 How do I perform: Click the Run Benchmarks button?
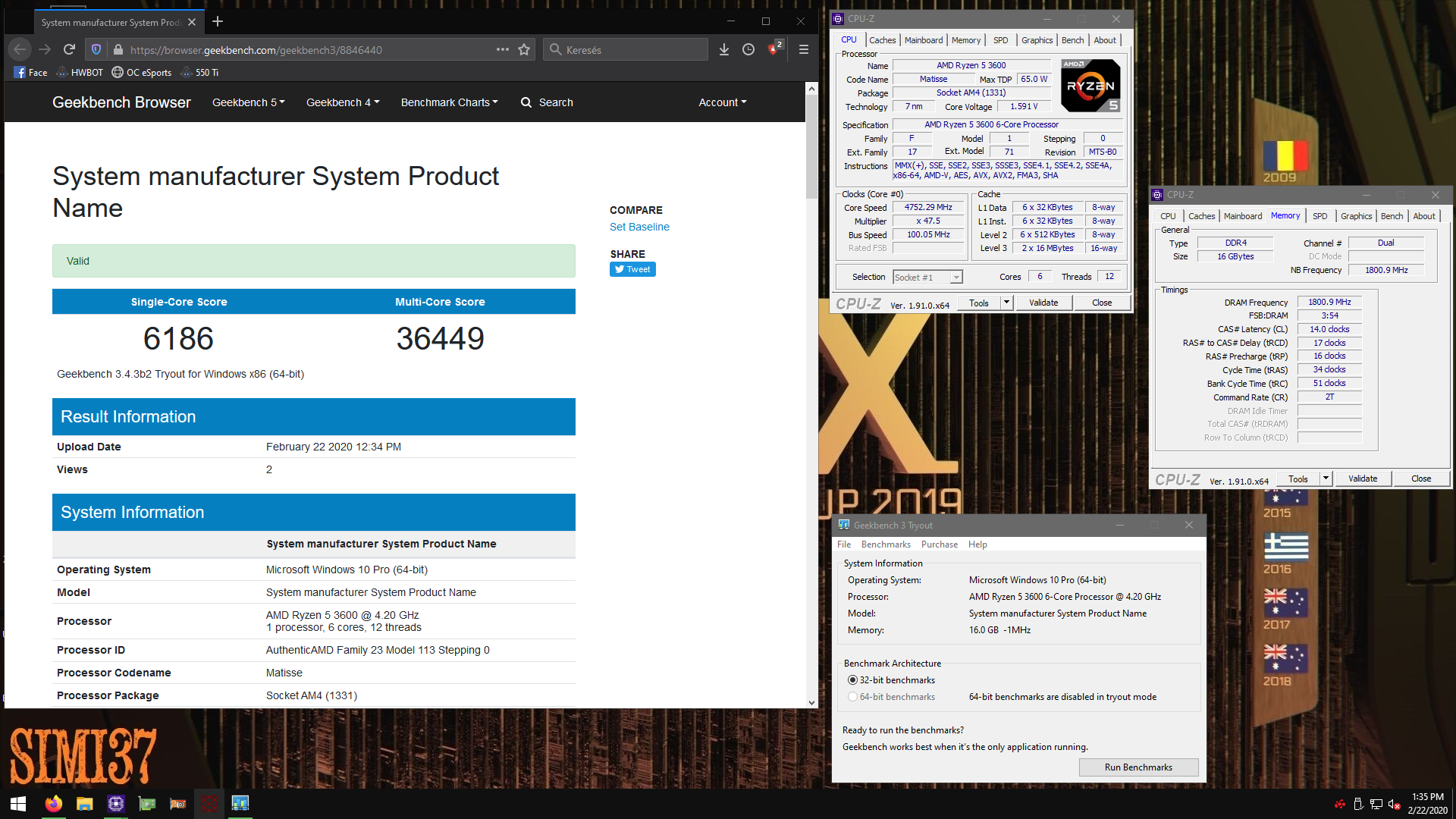coord(1138,767)
